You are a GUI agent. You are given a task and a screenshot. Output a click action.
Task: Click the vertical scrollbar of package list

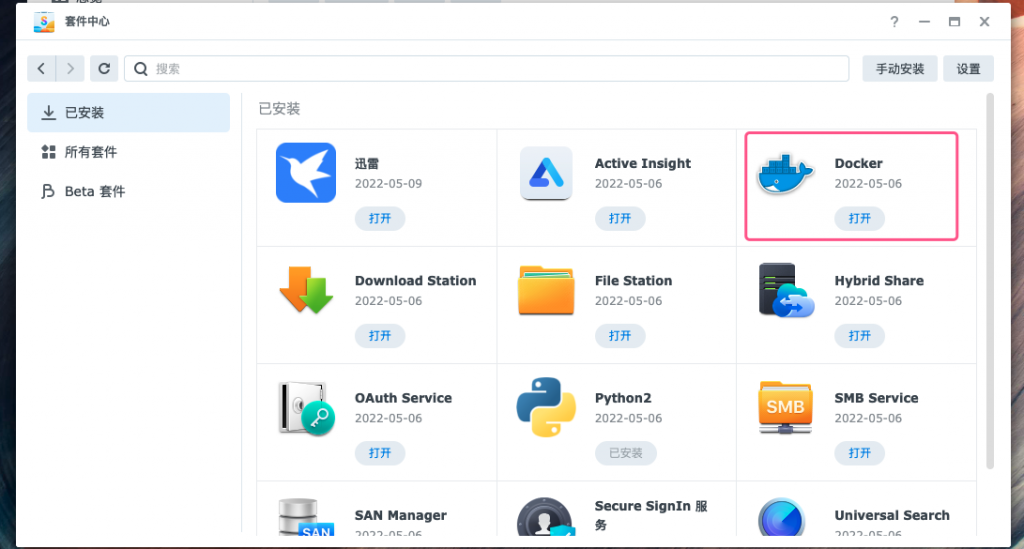(990, 281)
